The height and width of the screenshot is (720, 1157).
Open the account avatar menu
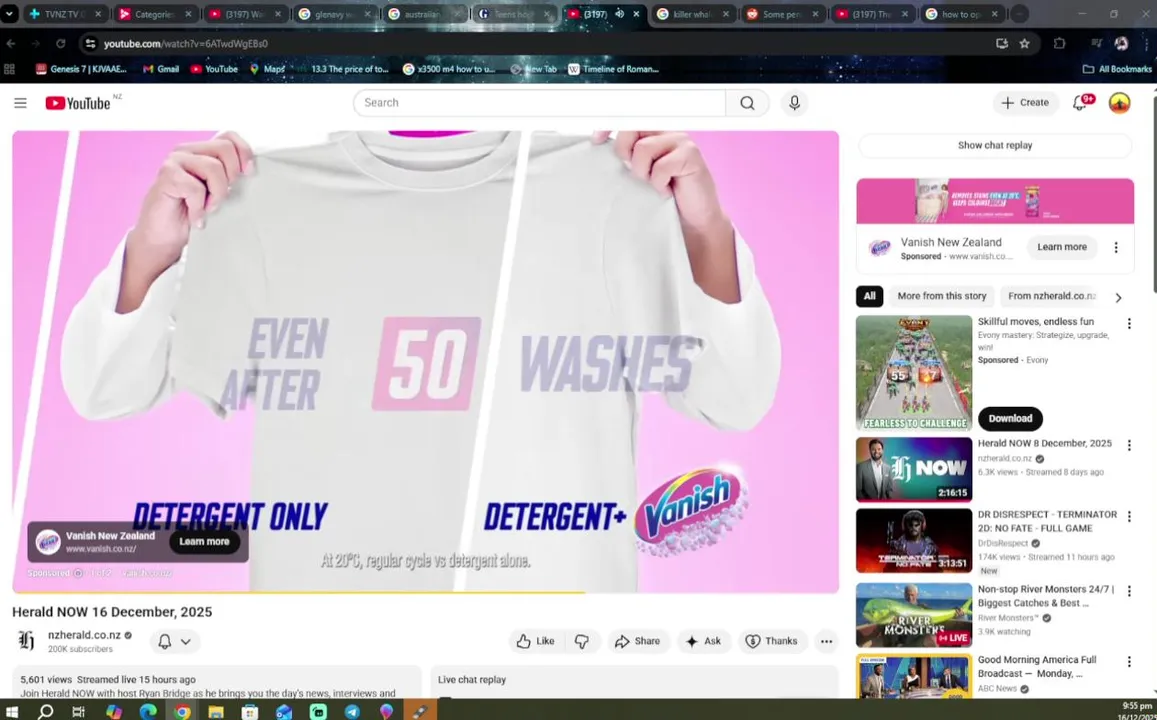(x=1119, y=103)
